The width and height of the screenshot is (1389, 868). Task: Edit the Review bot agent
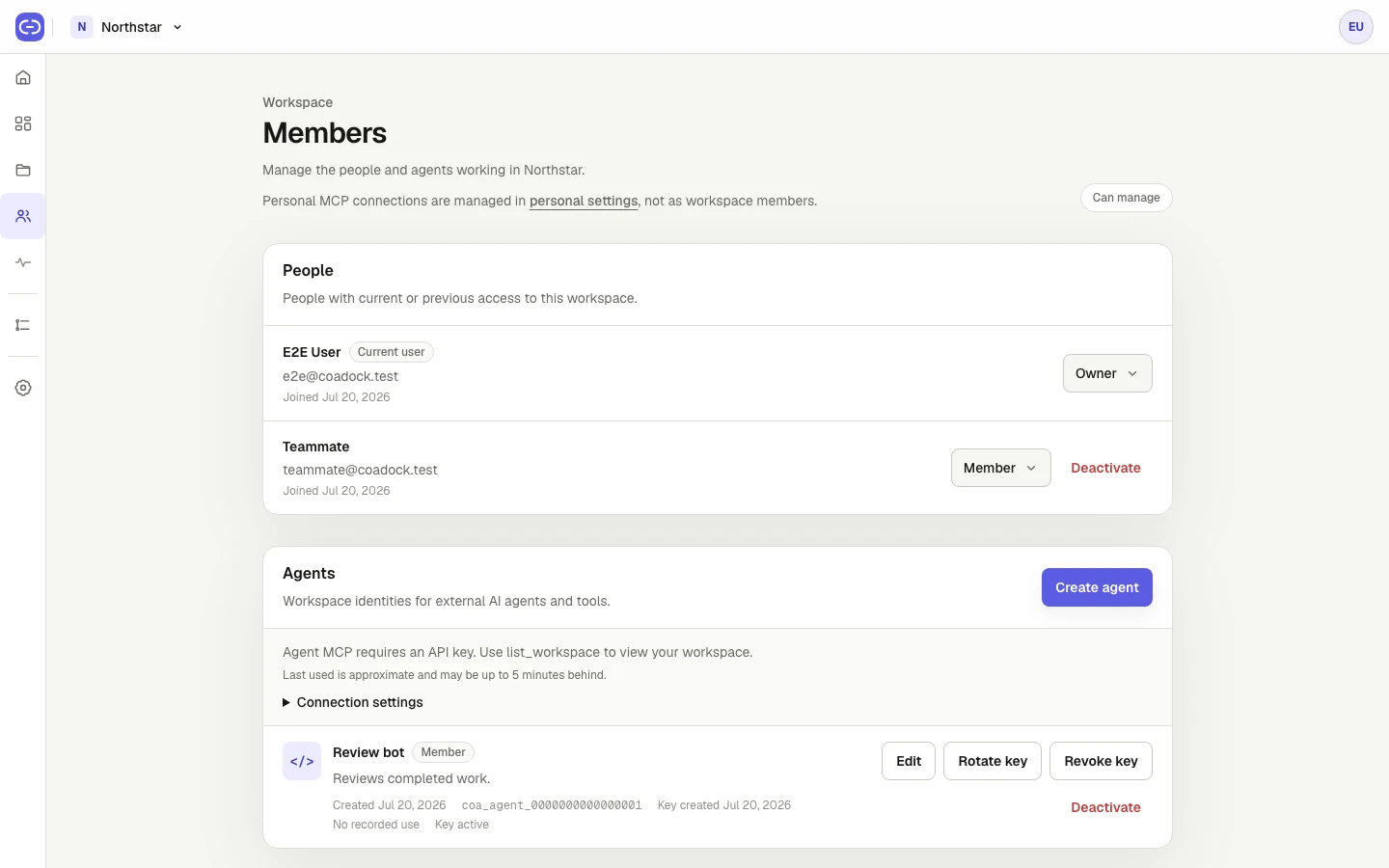pos(909,761)
